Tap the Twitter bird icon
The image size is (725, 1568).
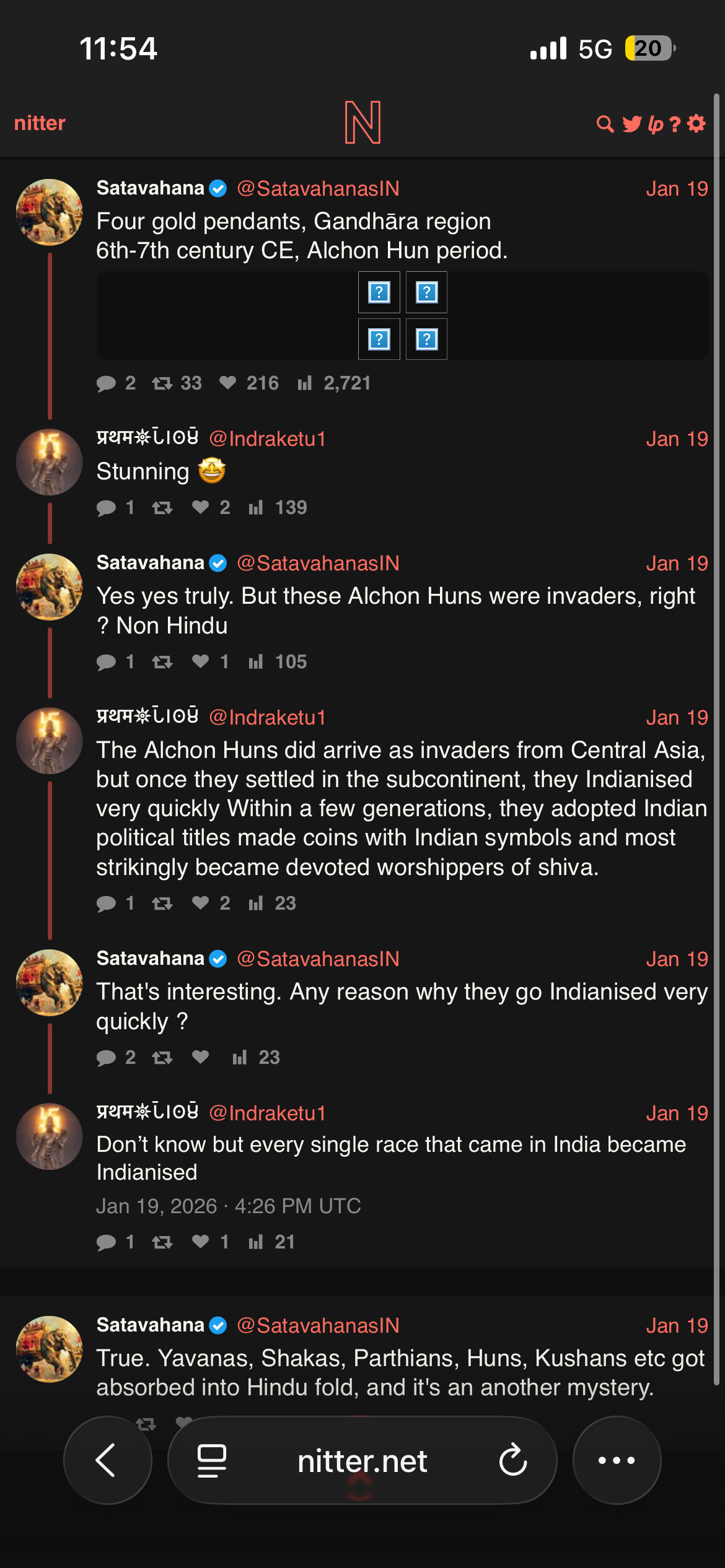tap(632, 124)
